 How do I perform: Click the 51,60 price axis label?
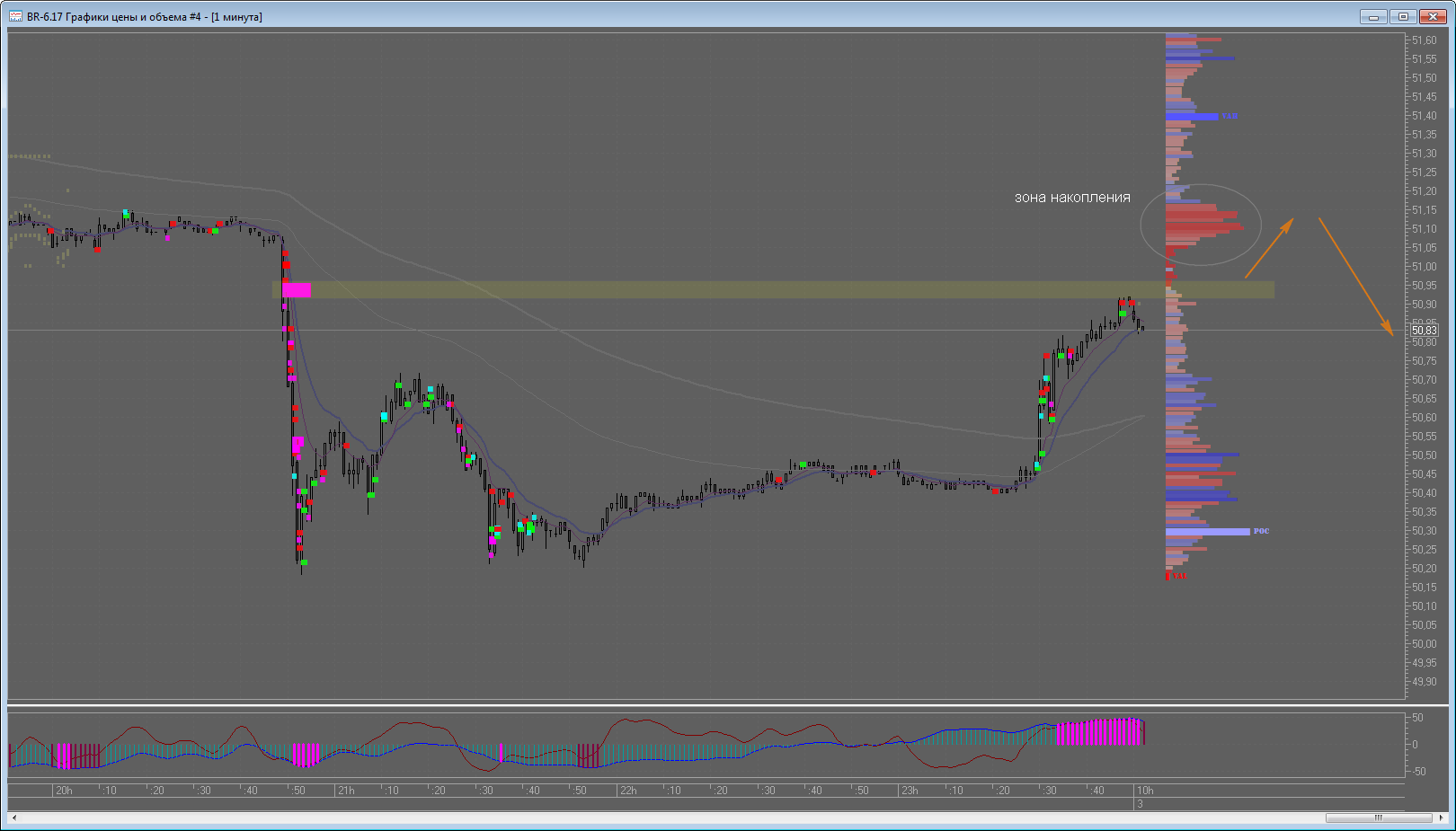point(1425,40)
